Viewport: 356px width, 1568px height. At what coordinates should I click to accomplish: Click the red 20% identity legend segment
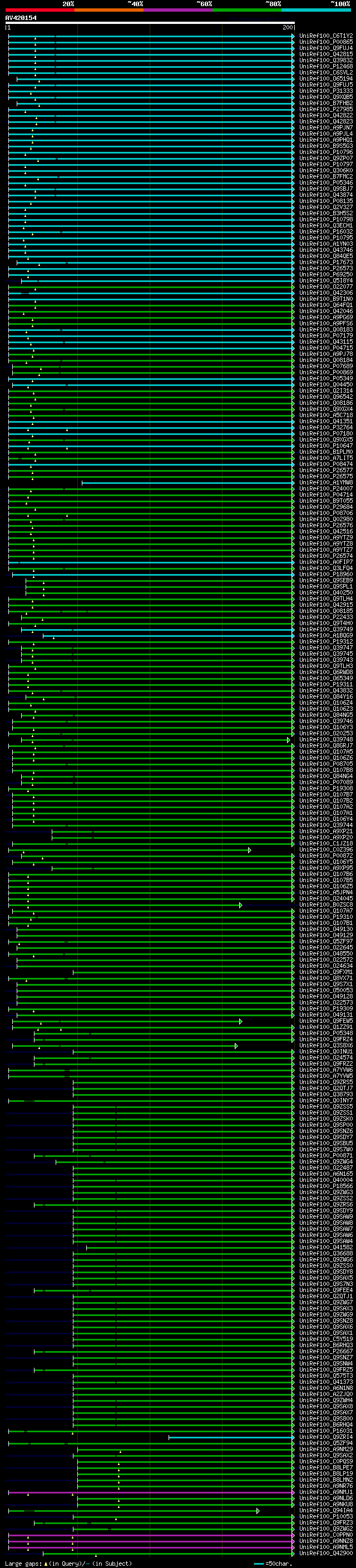coord(40,10)
